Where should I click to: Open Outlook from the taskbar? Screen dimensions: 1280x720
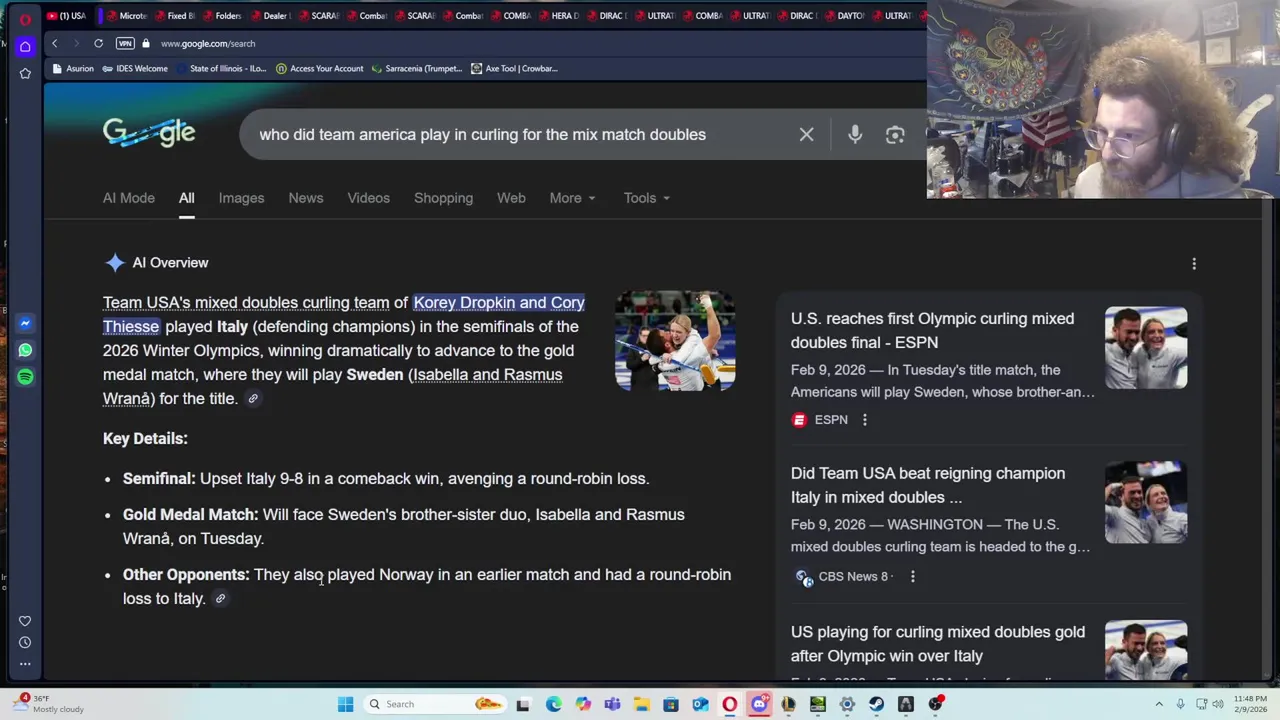pos(700,704)
